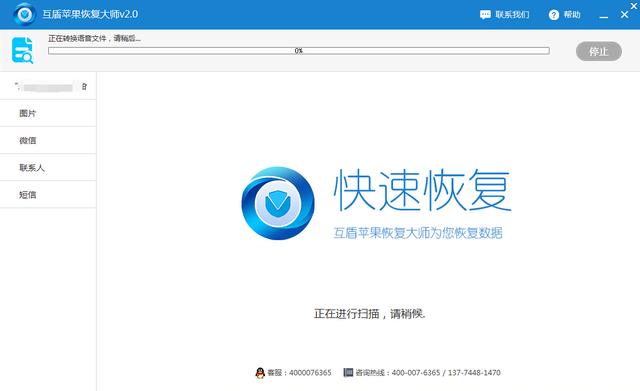The width and height of the screenshot is (640, 391).
Task: Click the scan document icon beside progress bar
Action: coord(22,50)
